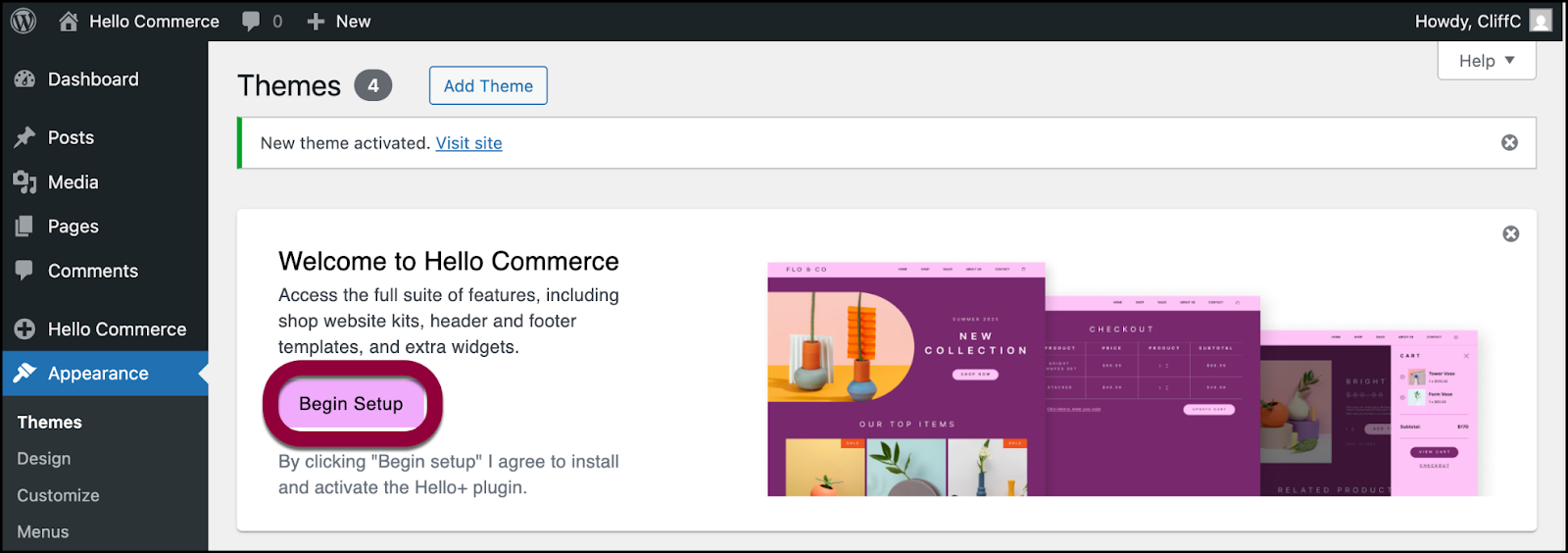Click the theme count badge 4
This screenshot has height=553, width=1568.
pyautogui.click(x=372, y=85)
